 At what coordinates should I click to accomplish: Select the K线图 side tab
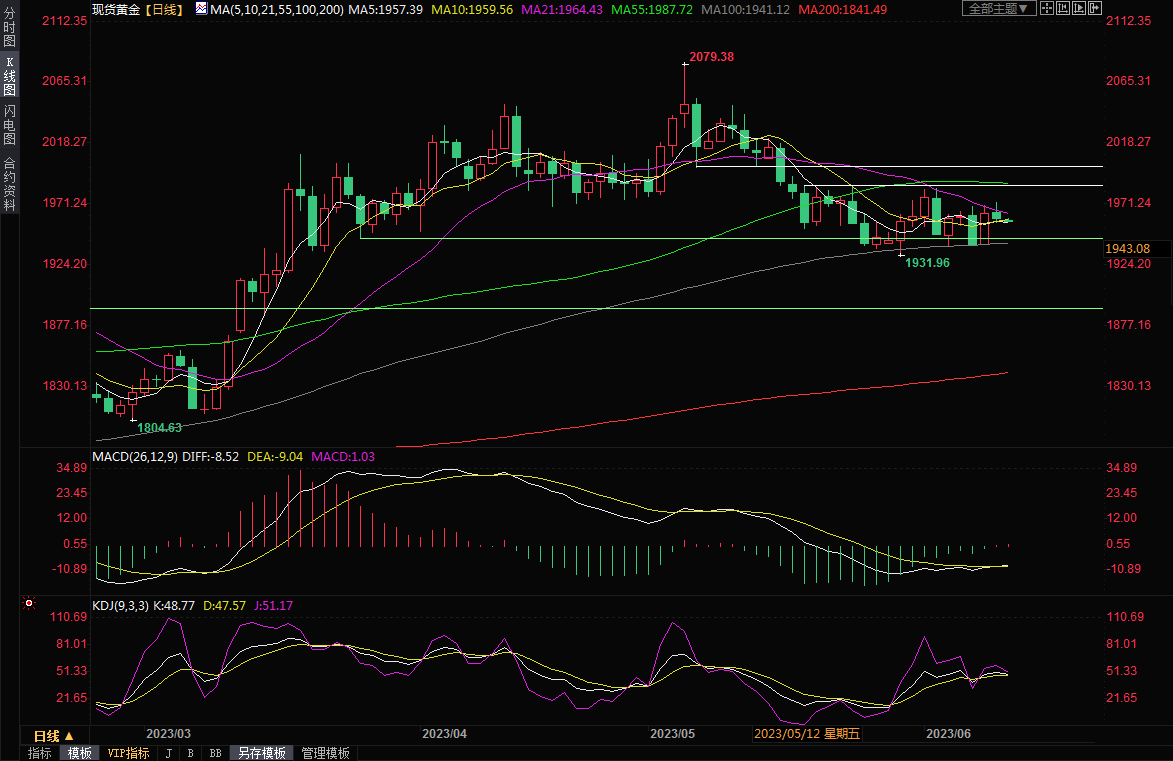coord(9,75)
